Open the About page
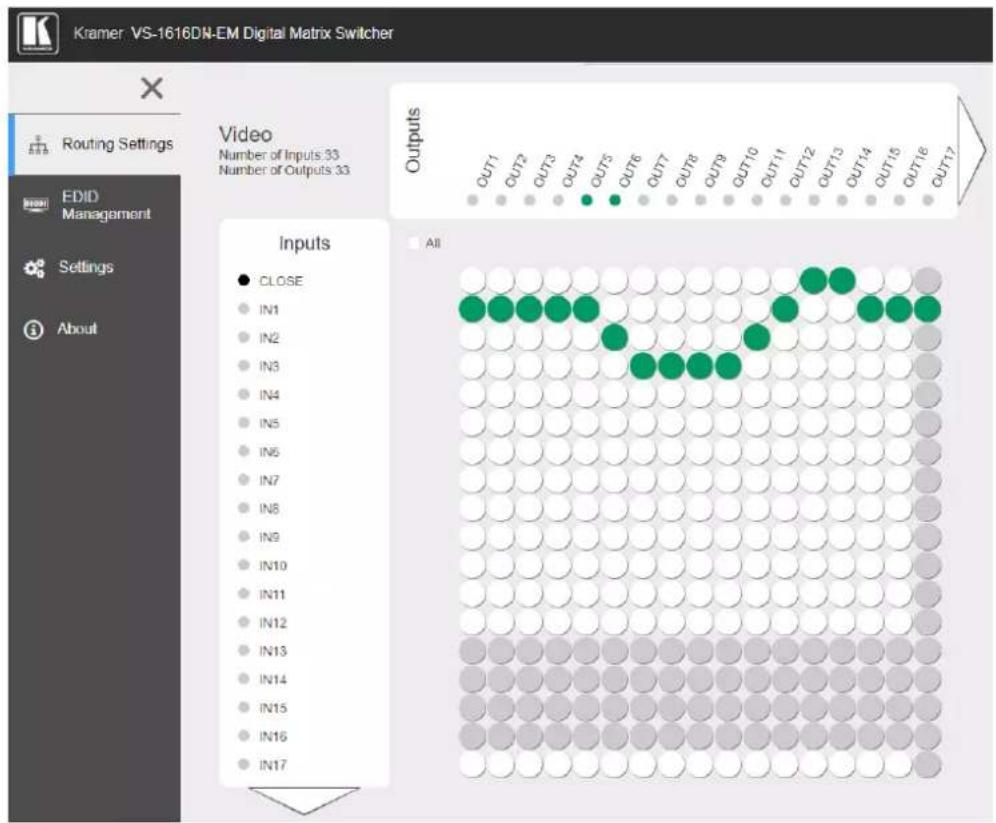The height and width of the screenshot is (823, 996). point(77,329)
